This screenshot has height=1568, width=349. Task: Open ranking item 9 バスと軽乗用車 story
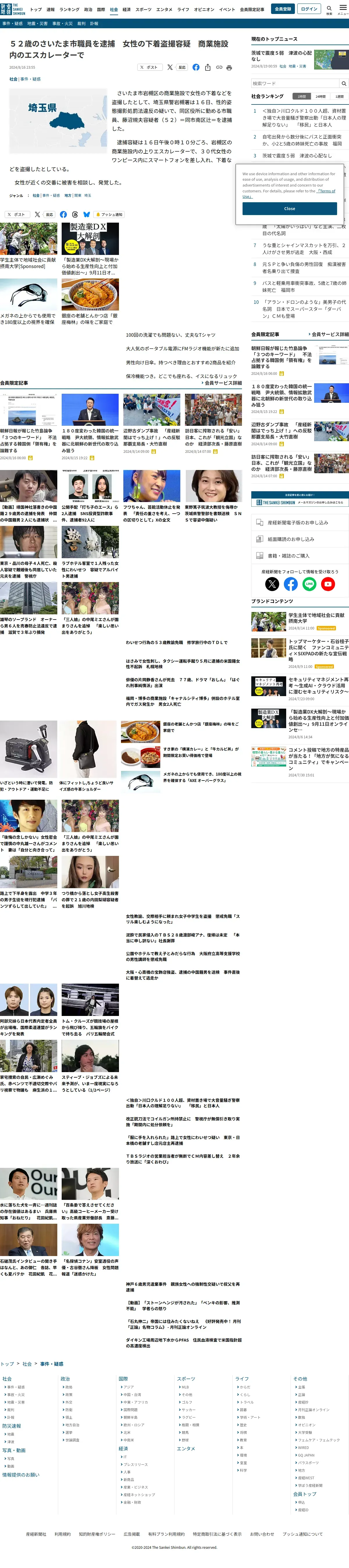[304, 286]
